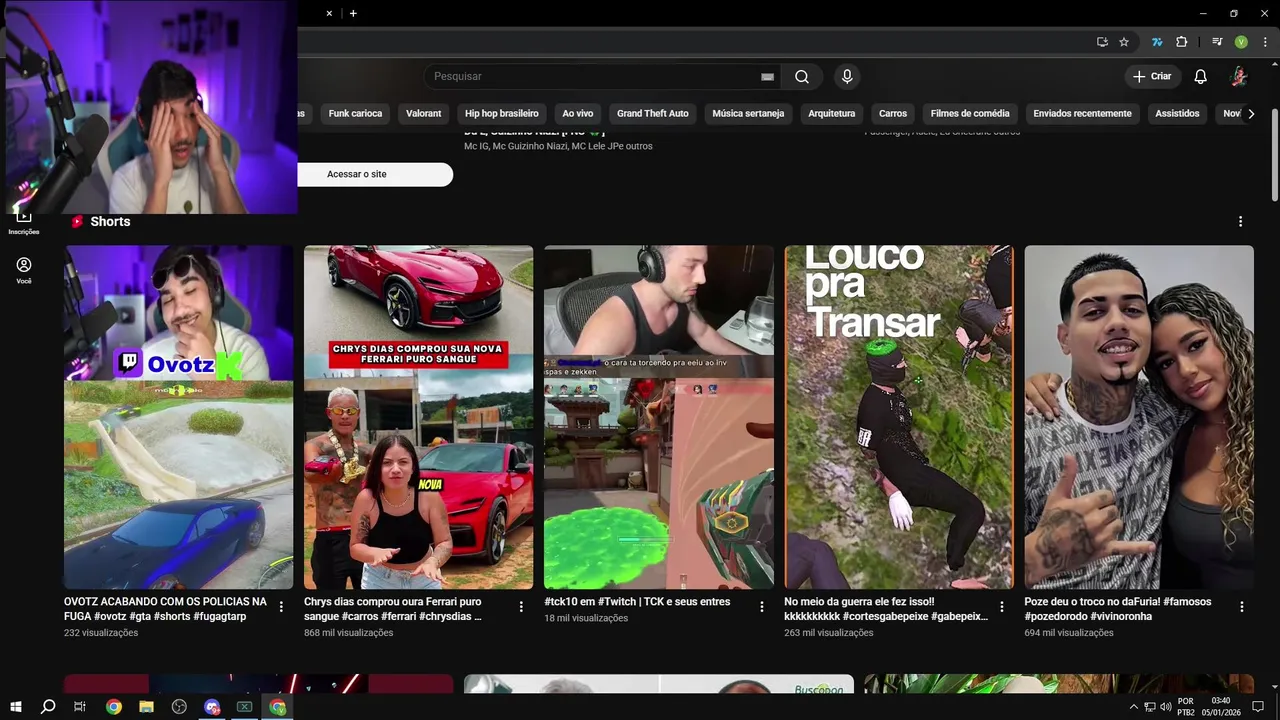This screenshot has height=720, width=1280.
Task: Open title Chrys dias comprou oura Ferrari
Action: [x=393, y=609]
